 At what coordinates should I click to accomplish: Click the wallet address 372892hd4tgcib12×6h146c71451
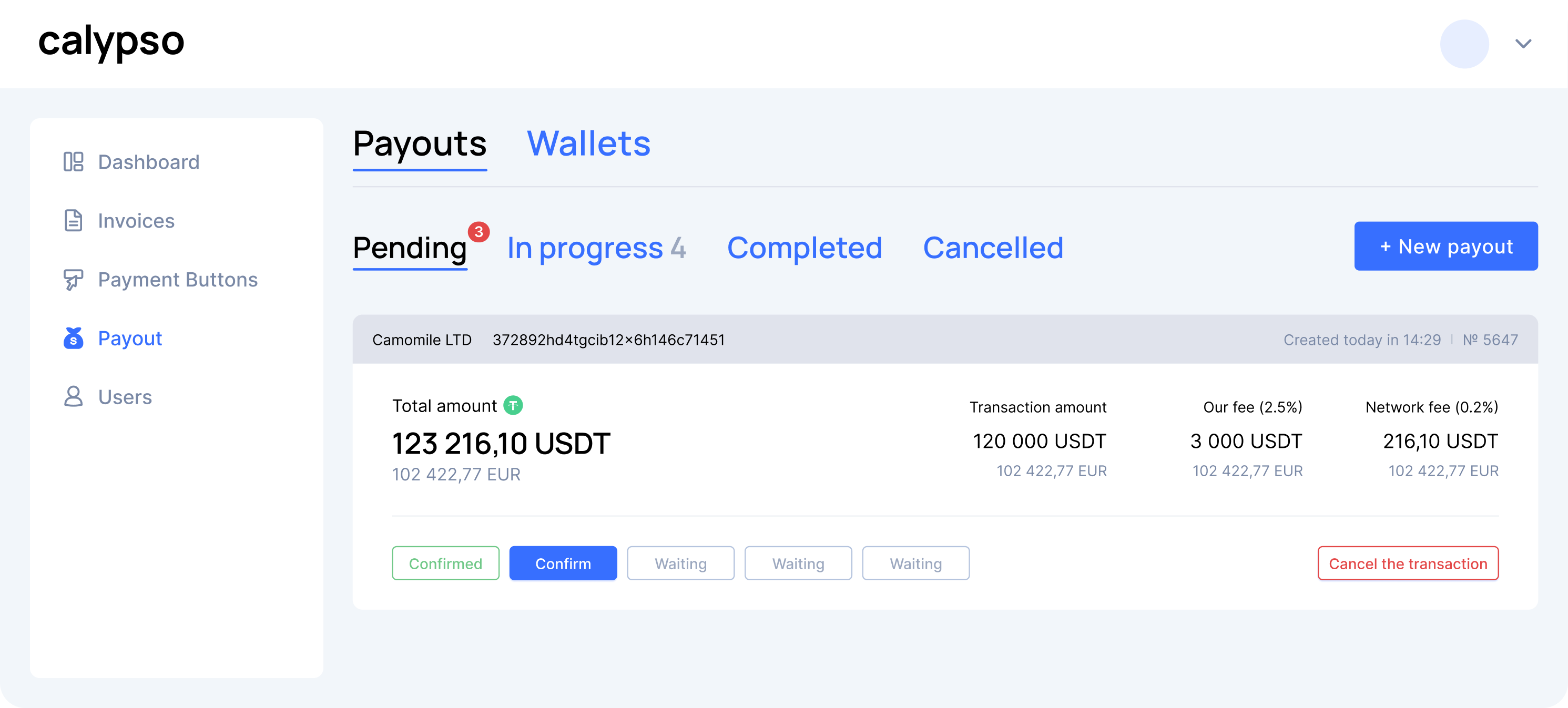click(x=609, y=340)
